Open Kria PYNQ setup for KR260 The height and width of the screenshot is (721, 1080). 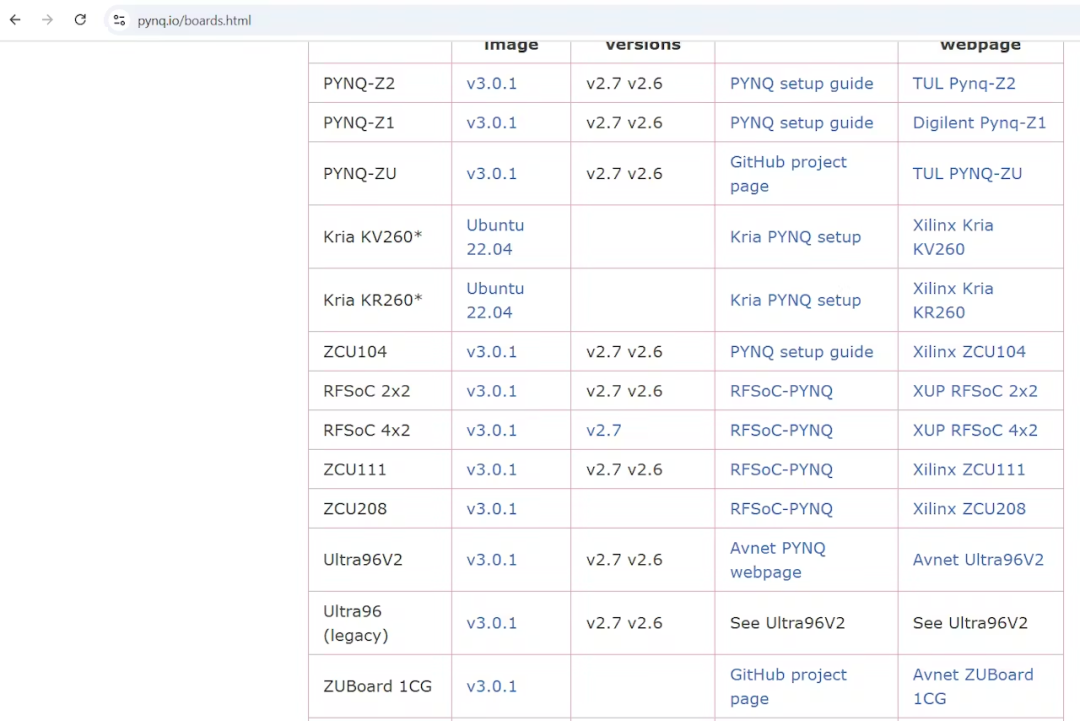tap(795, 300)
